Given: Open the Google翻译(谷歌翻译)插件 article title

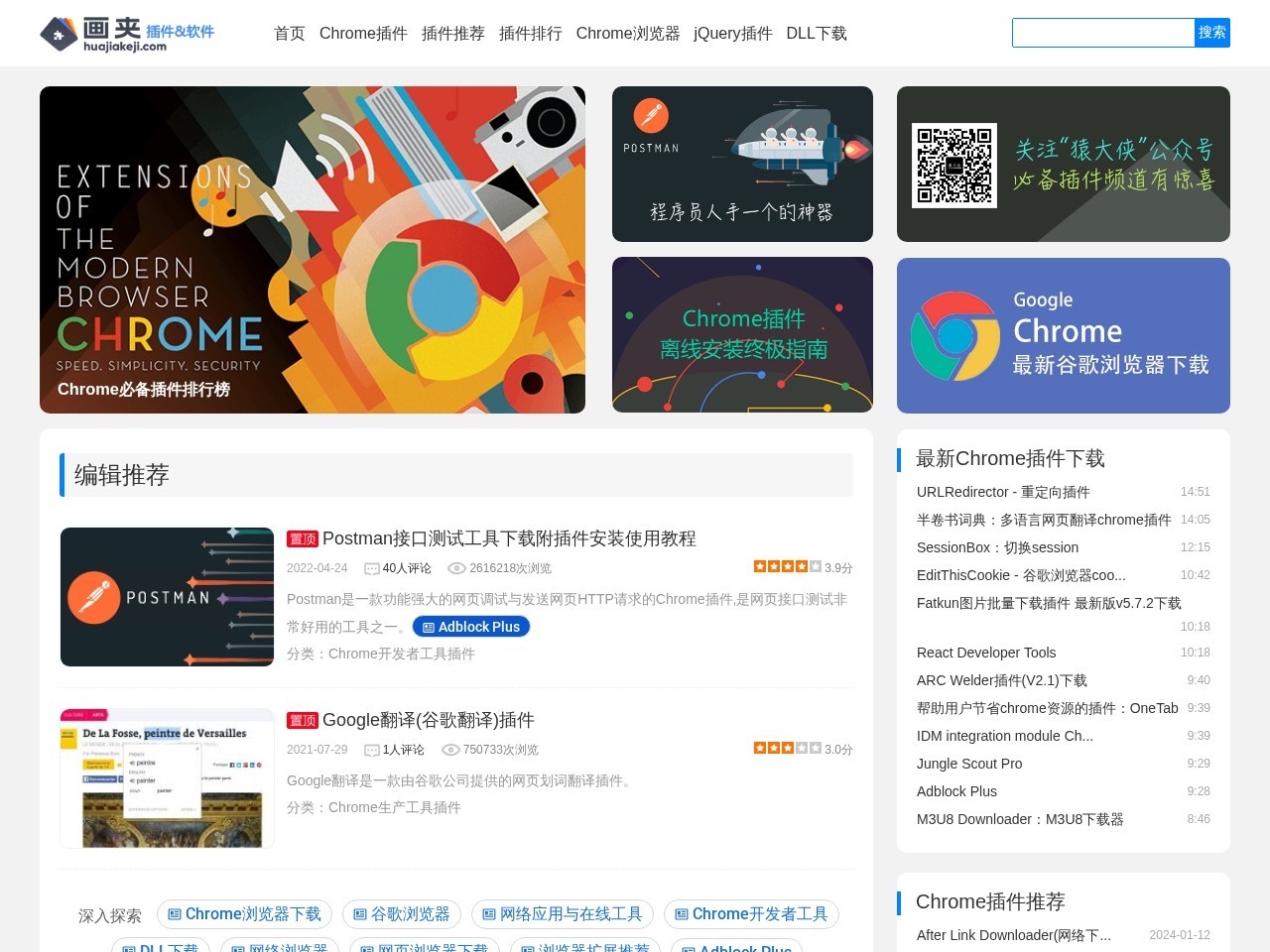Looking at the screenshot, I should 429,720.
